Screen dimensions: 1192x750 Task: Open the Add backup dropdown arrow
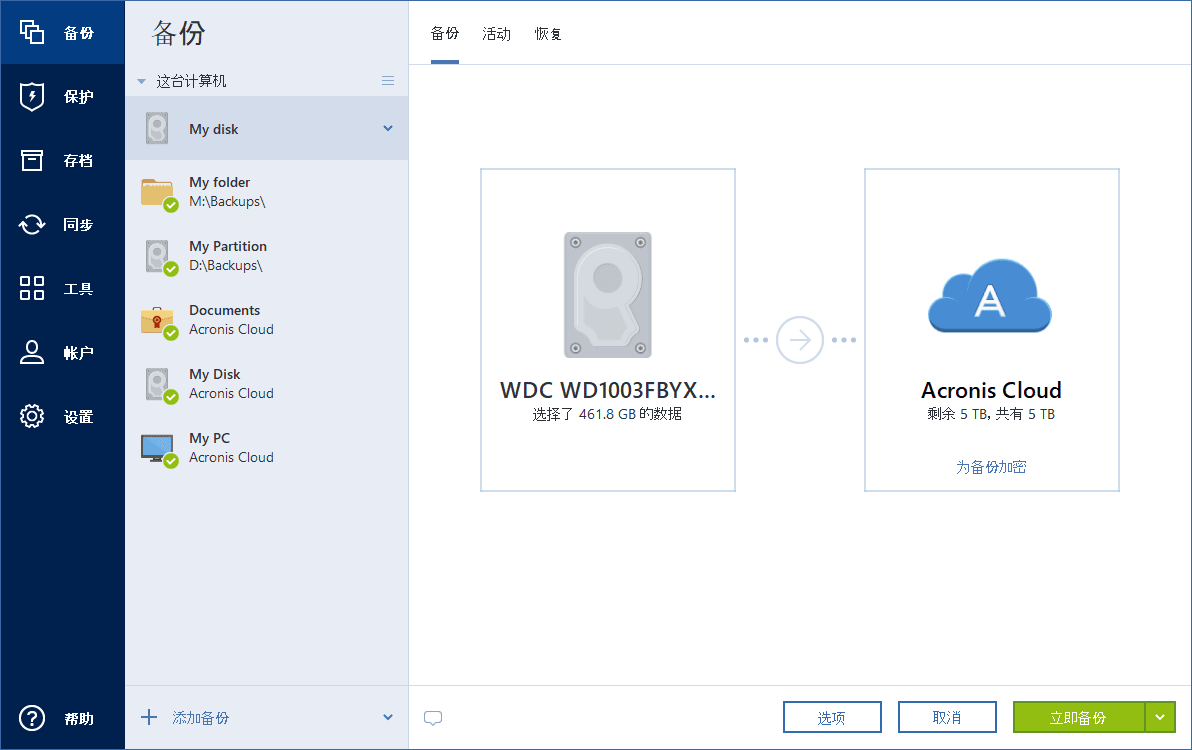[x=388, y=717]
